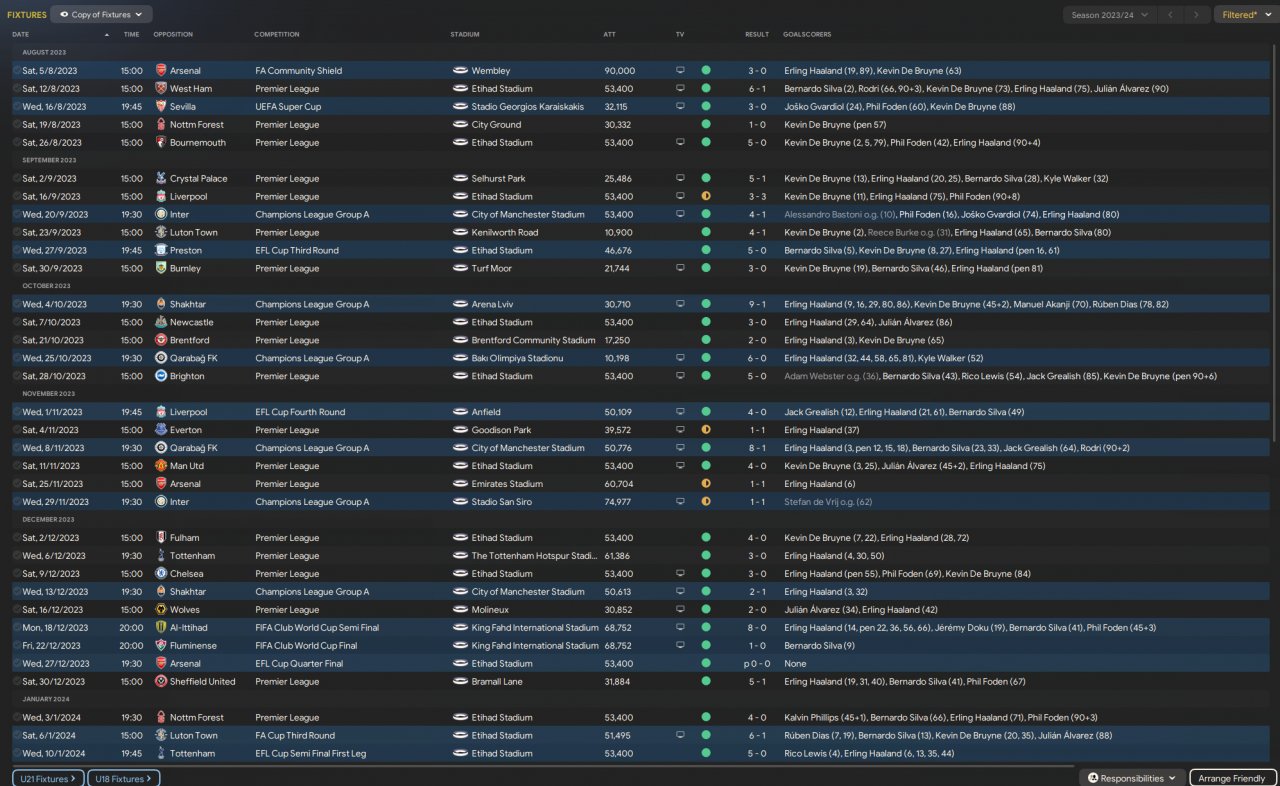Open the Filtered* filter dropdown
The width and height of the screenshot is (1280, 786).
(x=1244, y=15)
